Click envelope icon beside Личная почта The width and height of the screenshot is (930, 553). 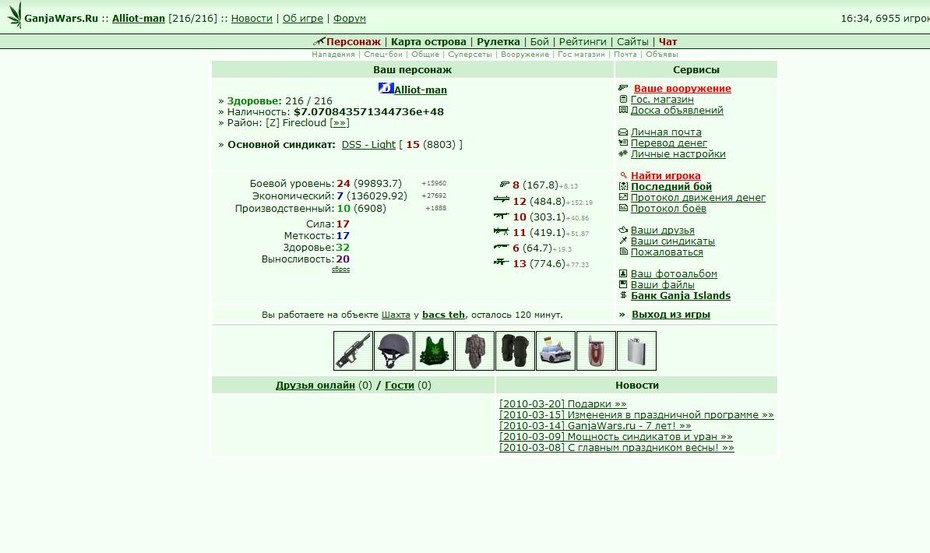coord(623,132)
